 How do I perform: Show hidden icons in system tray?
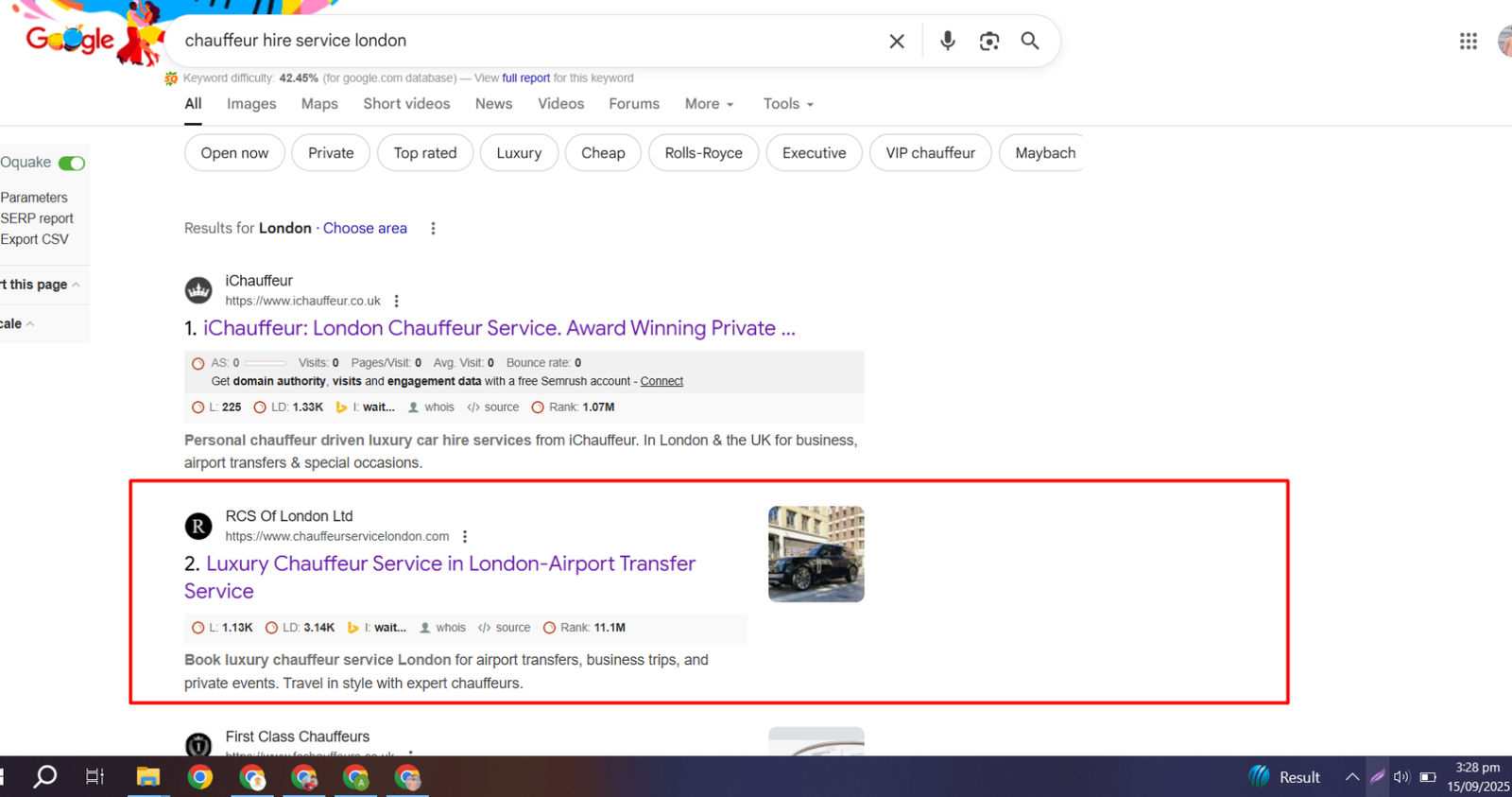pos(1351,777)
